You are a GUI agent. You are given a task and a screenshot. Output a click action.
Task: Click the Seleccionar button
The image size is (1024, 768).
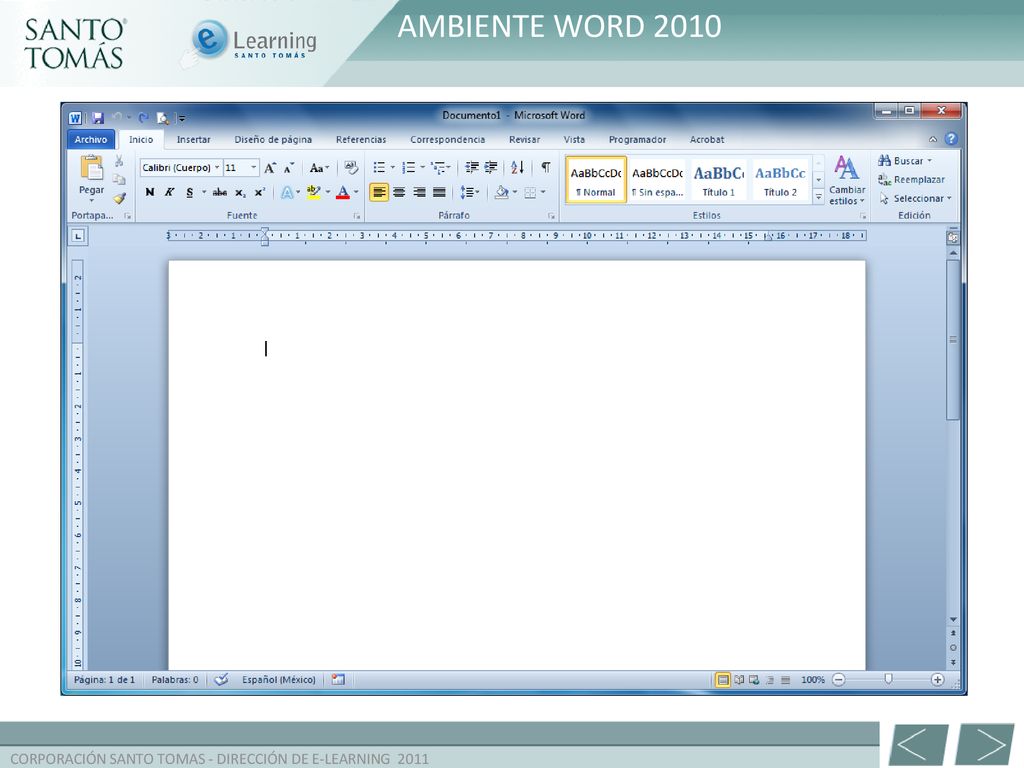click(x=916, y=199)
